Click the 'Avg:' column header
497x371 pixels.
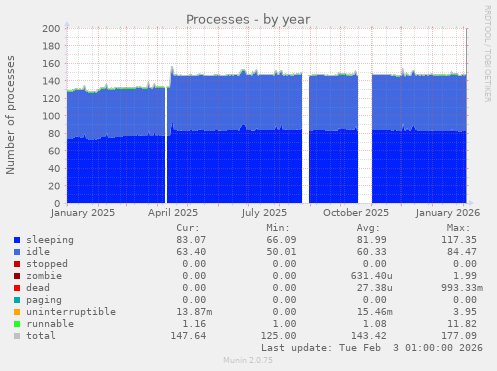[x=368, y=228]
